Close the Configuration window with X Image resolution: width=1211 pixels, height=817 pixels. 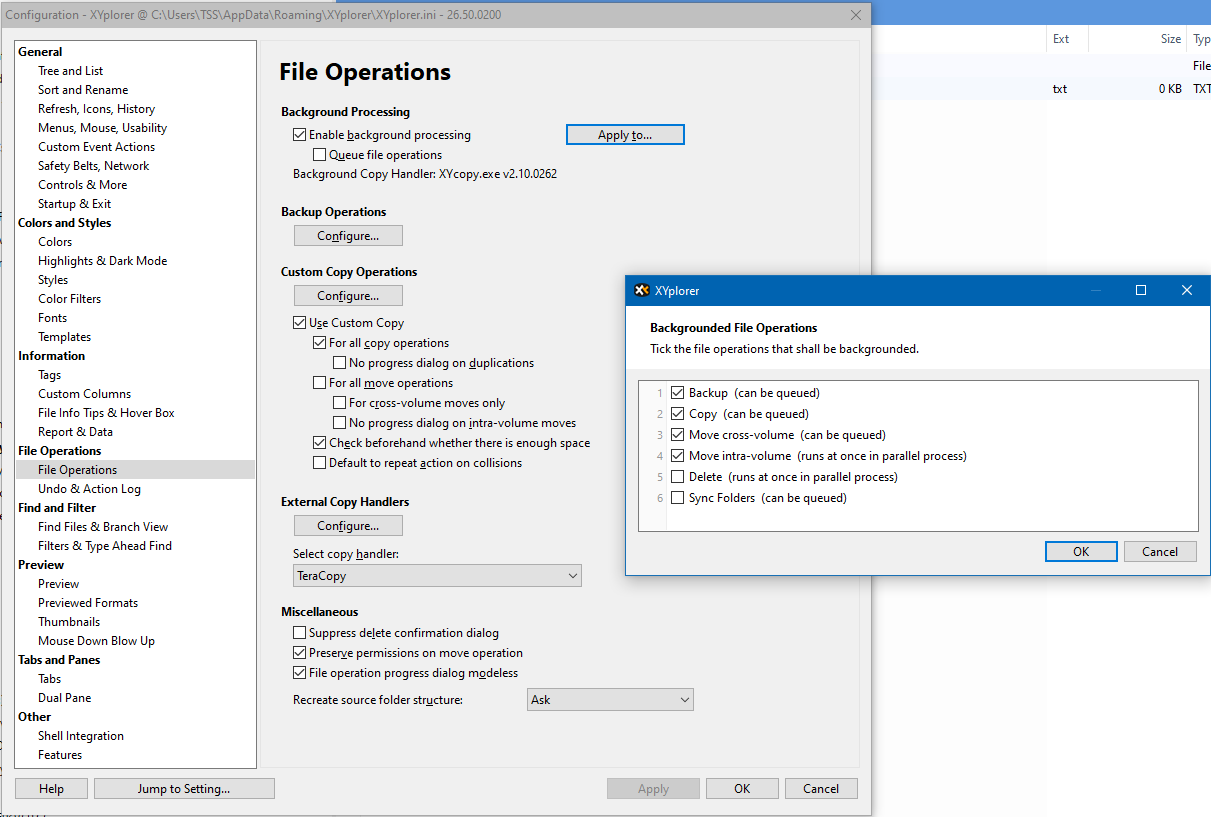point(856,15)
